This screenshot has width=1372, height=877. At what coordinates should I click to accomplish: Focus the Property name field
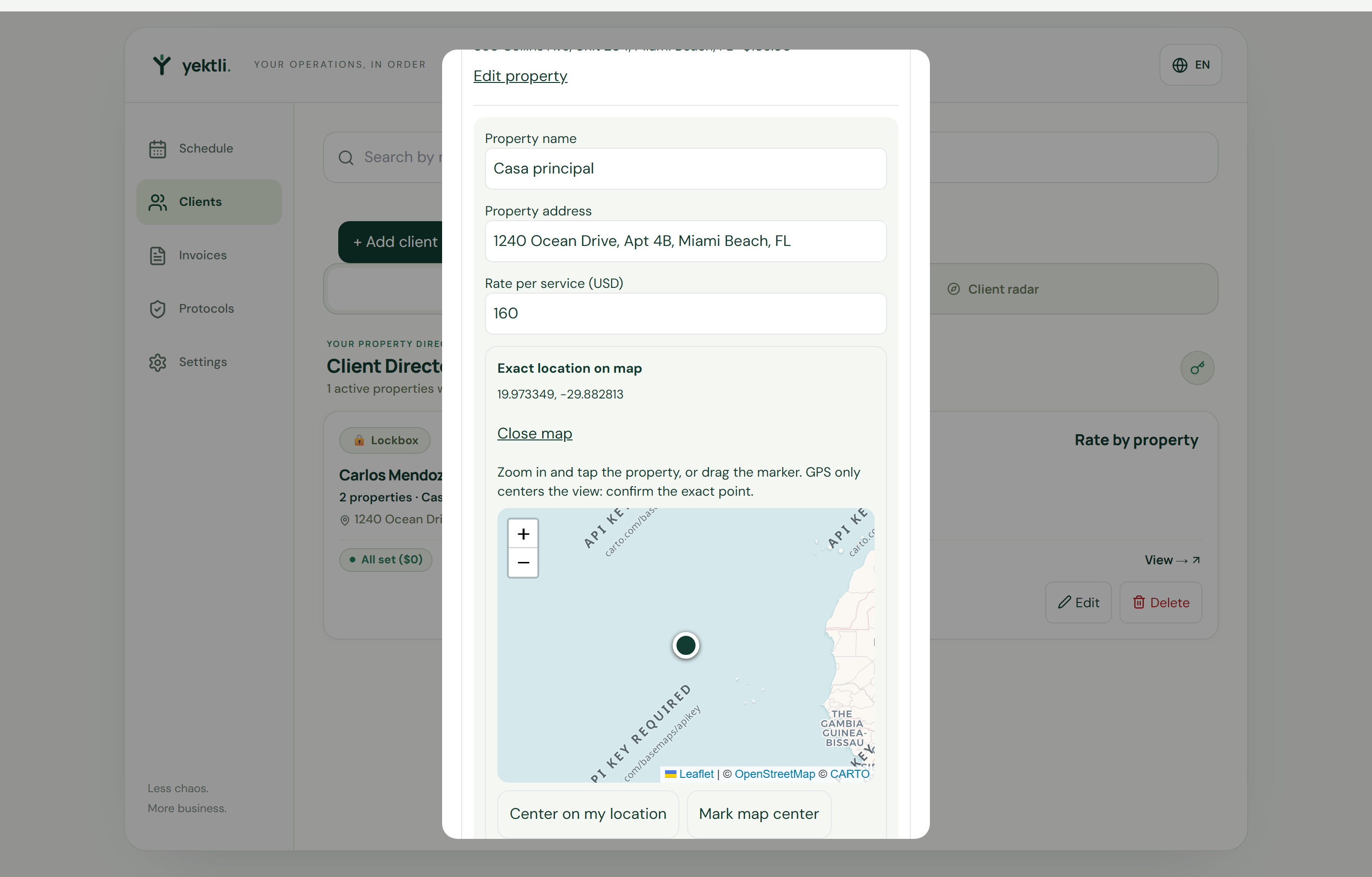pos(686,169)
